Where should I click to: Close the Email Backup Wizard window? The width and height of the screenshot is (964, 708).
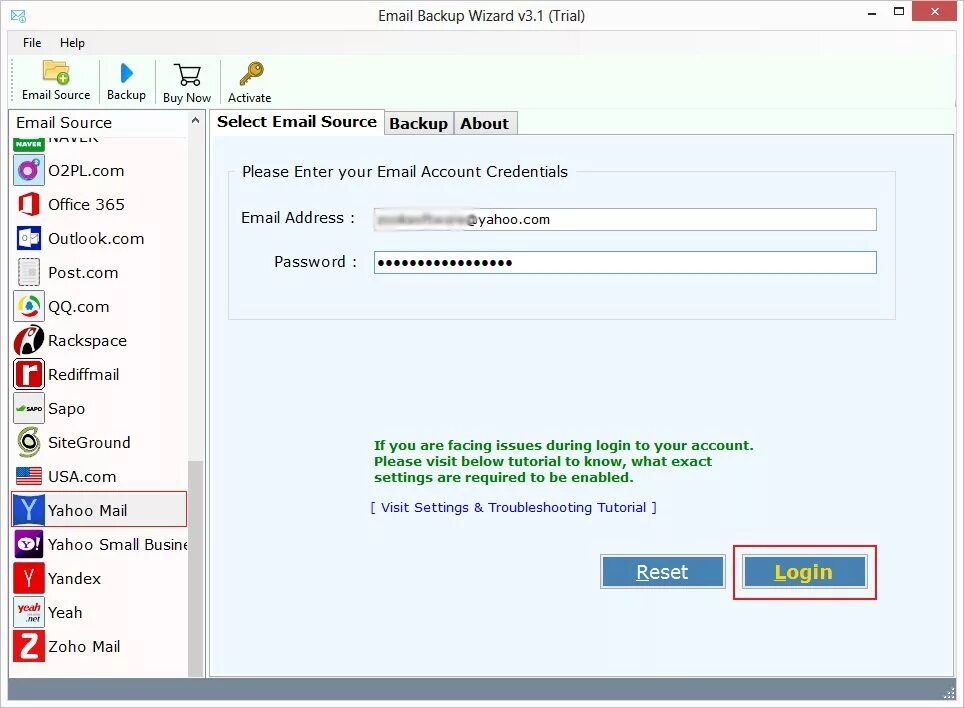(935, 12)
